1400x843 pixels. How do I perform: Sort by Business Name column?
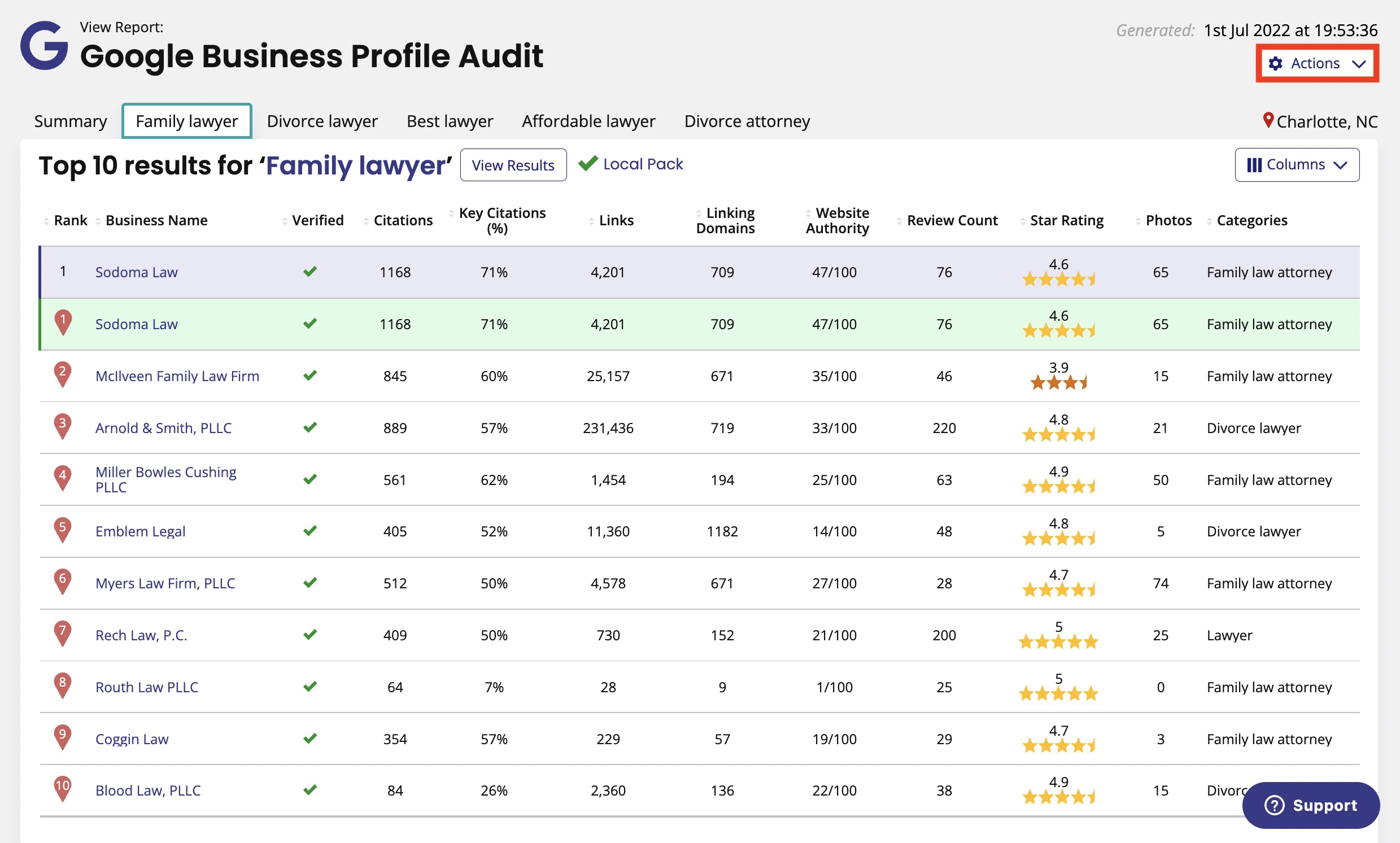(152, 220)
